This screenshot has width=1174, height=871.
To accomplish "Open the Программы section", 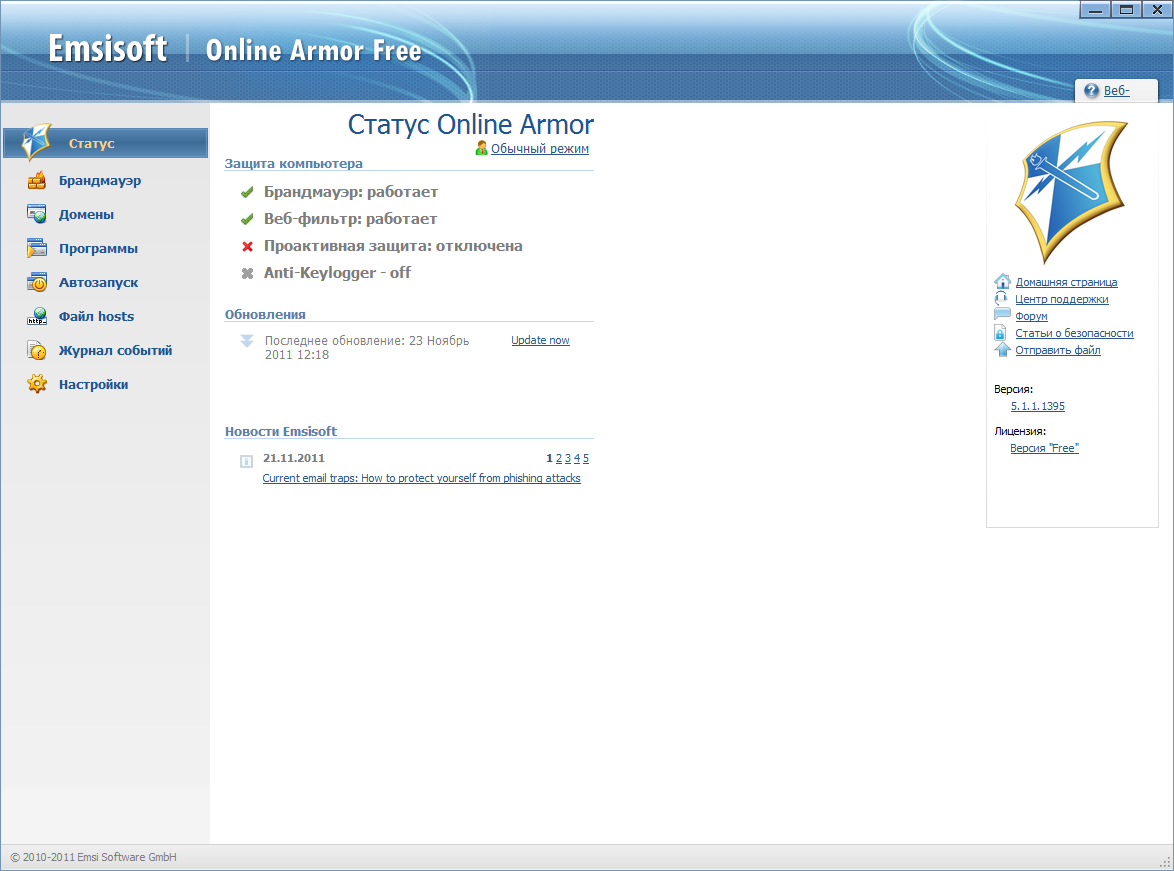I will [x=98, y=249].
